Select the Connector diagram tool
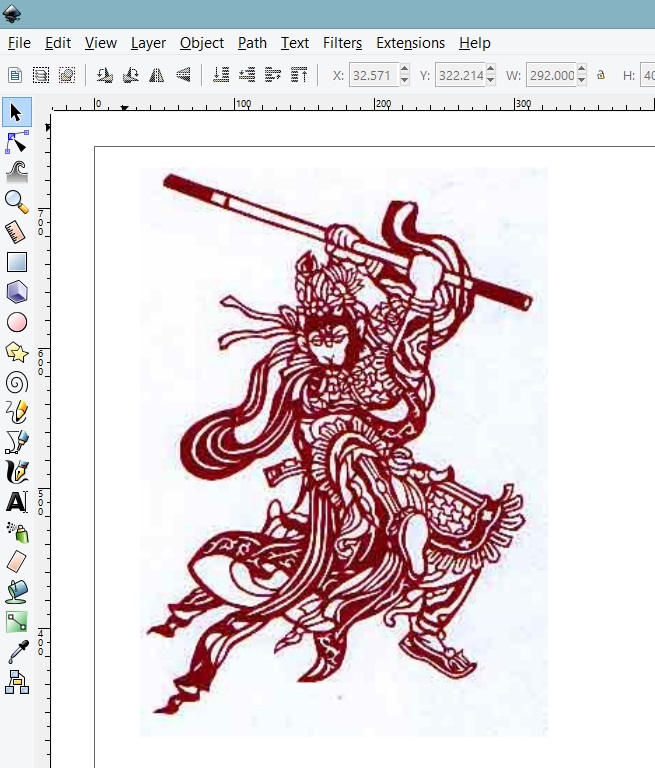655x768 pixels. click(x=17, y=682)
